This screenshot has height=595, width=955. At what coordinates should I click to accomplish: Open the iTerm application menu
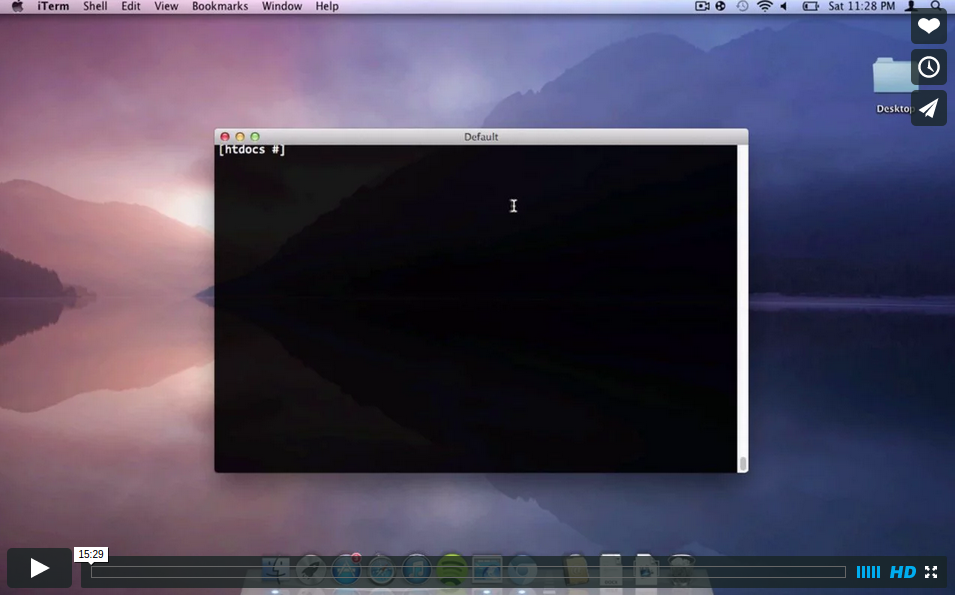point(53,6)
